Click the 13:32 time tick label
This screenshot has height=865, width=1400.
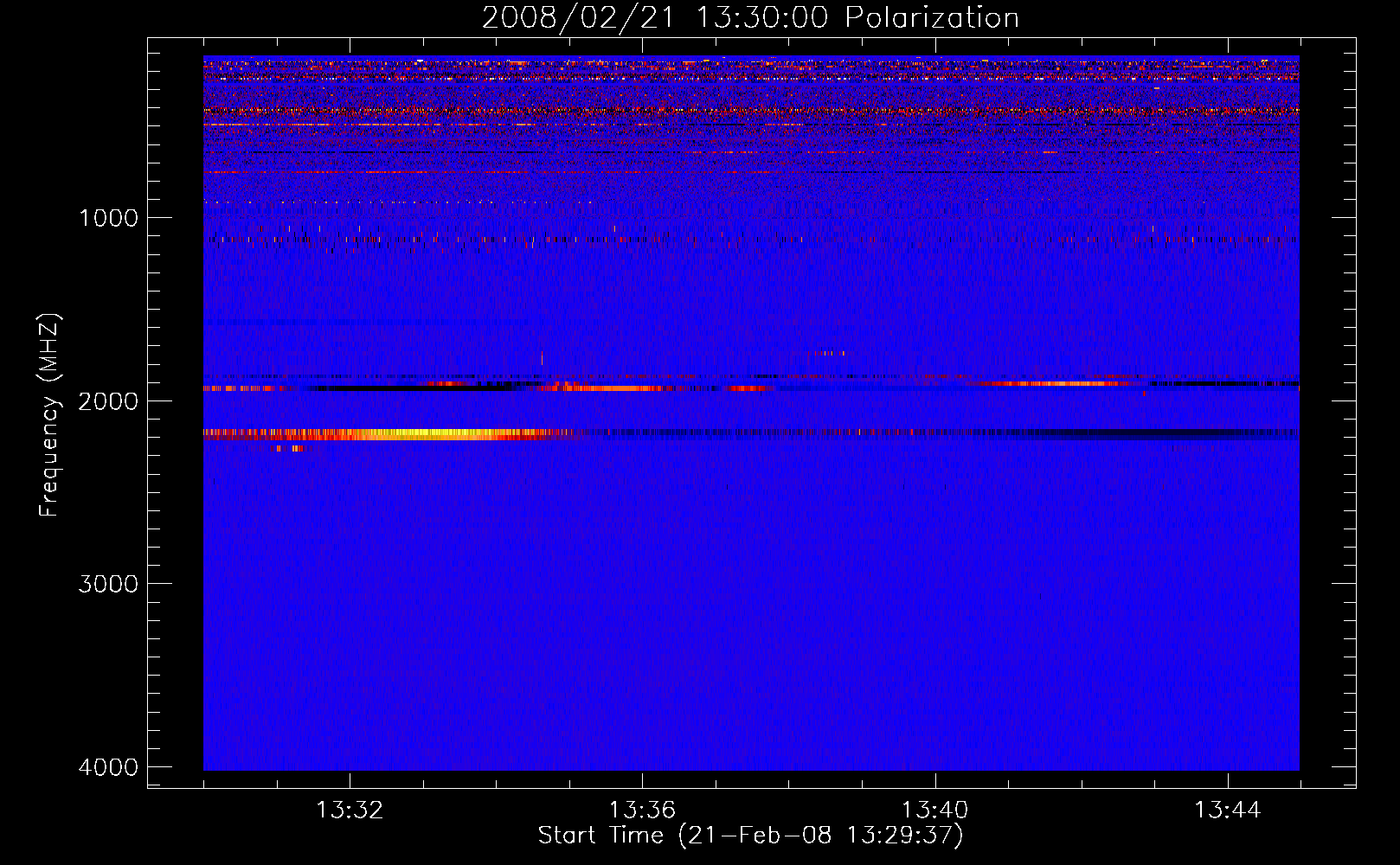pos(350,811)
